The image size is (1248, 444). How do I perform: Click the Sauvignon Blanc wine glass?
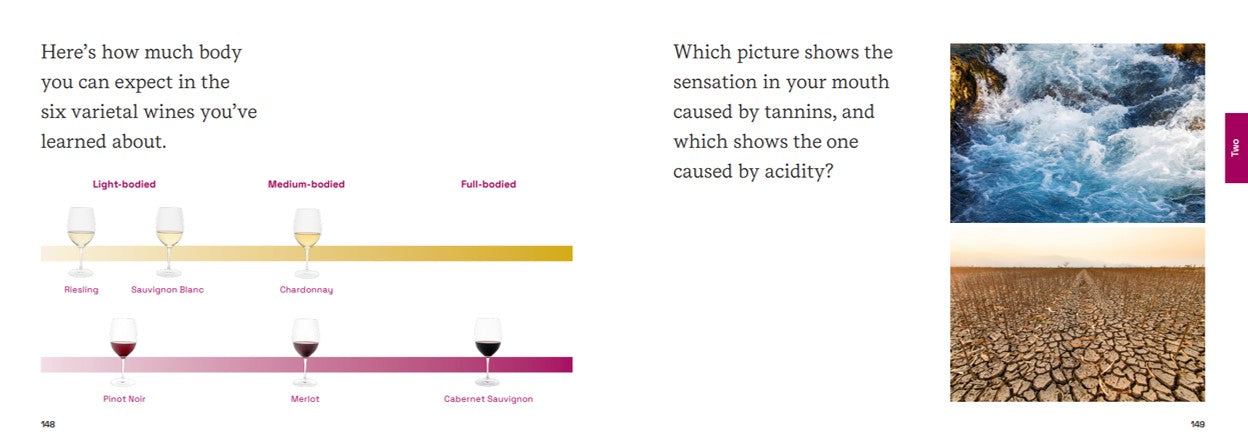pyautogui.click(x=170, y=240)
